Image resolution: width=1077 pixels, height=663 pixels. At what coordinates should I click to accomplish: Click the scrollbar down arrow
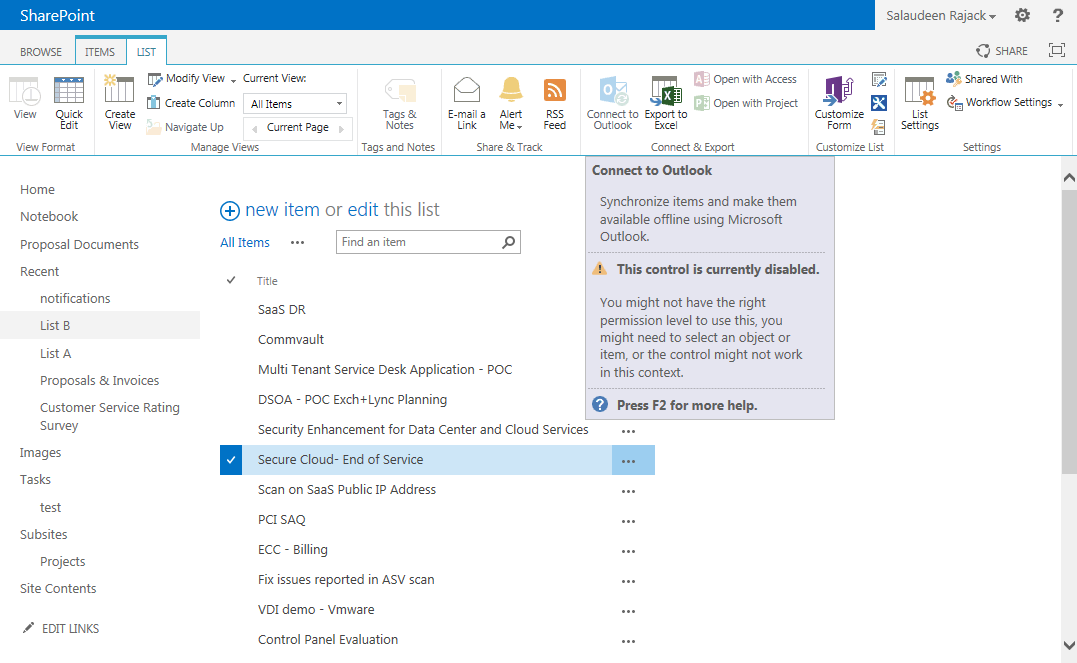(x=1069, y=645)
